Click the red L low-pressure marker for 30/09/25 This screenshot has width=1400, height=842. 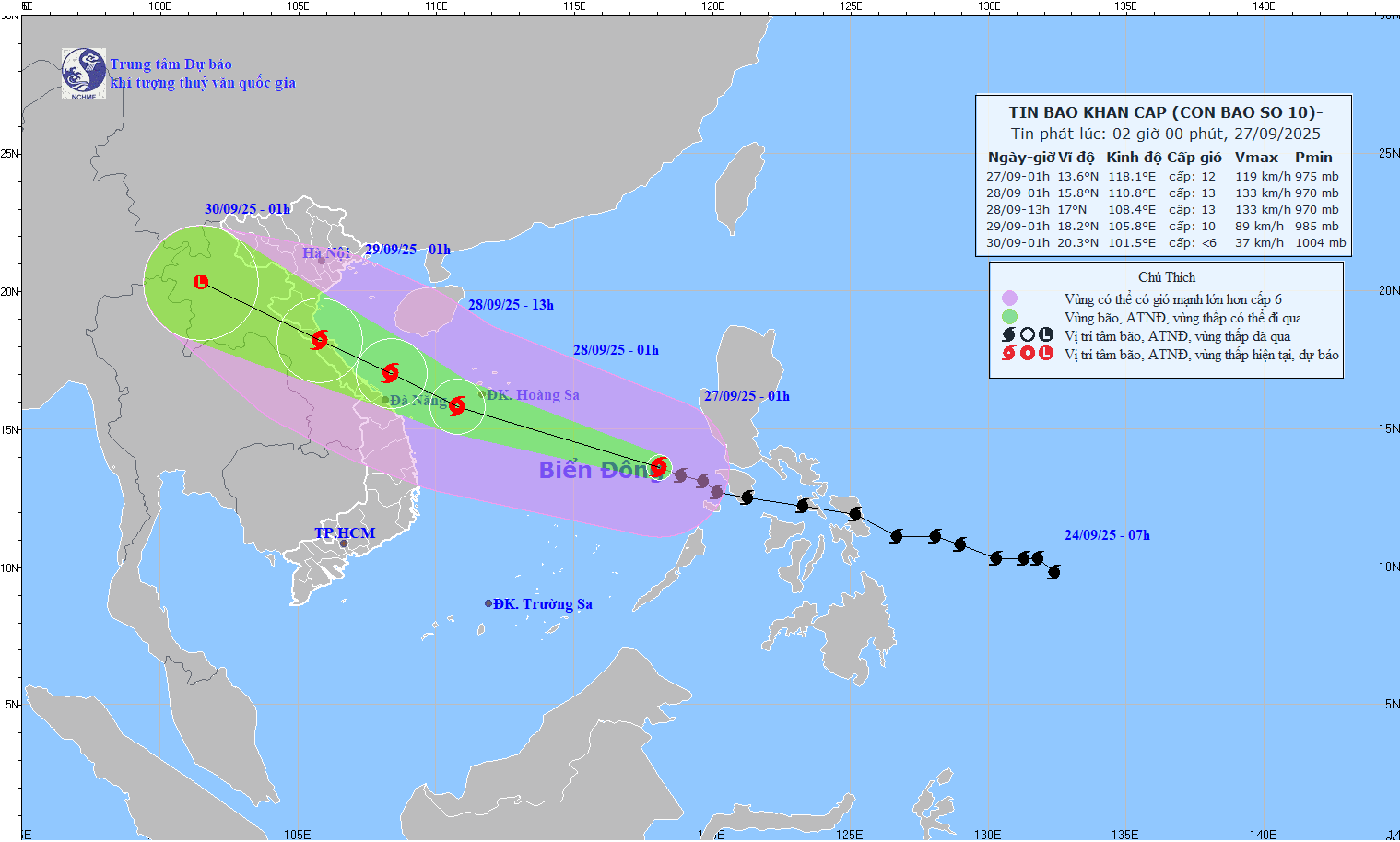click(x=201, y=282)
